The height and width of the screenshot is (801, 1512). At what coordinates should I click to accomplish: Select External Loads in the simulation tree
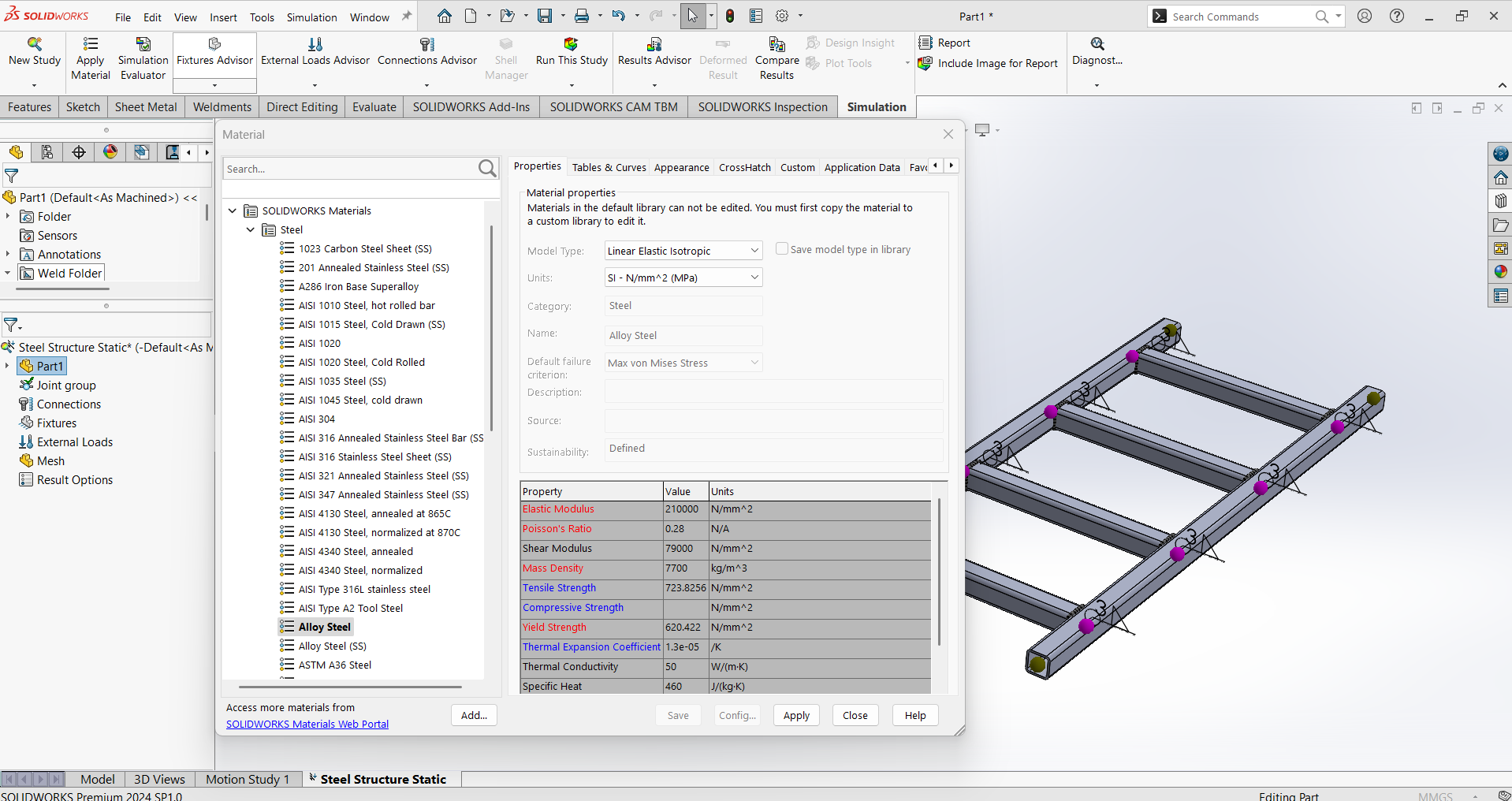[x=75, y=441]
